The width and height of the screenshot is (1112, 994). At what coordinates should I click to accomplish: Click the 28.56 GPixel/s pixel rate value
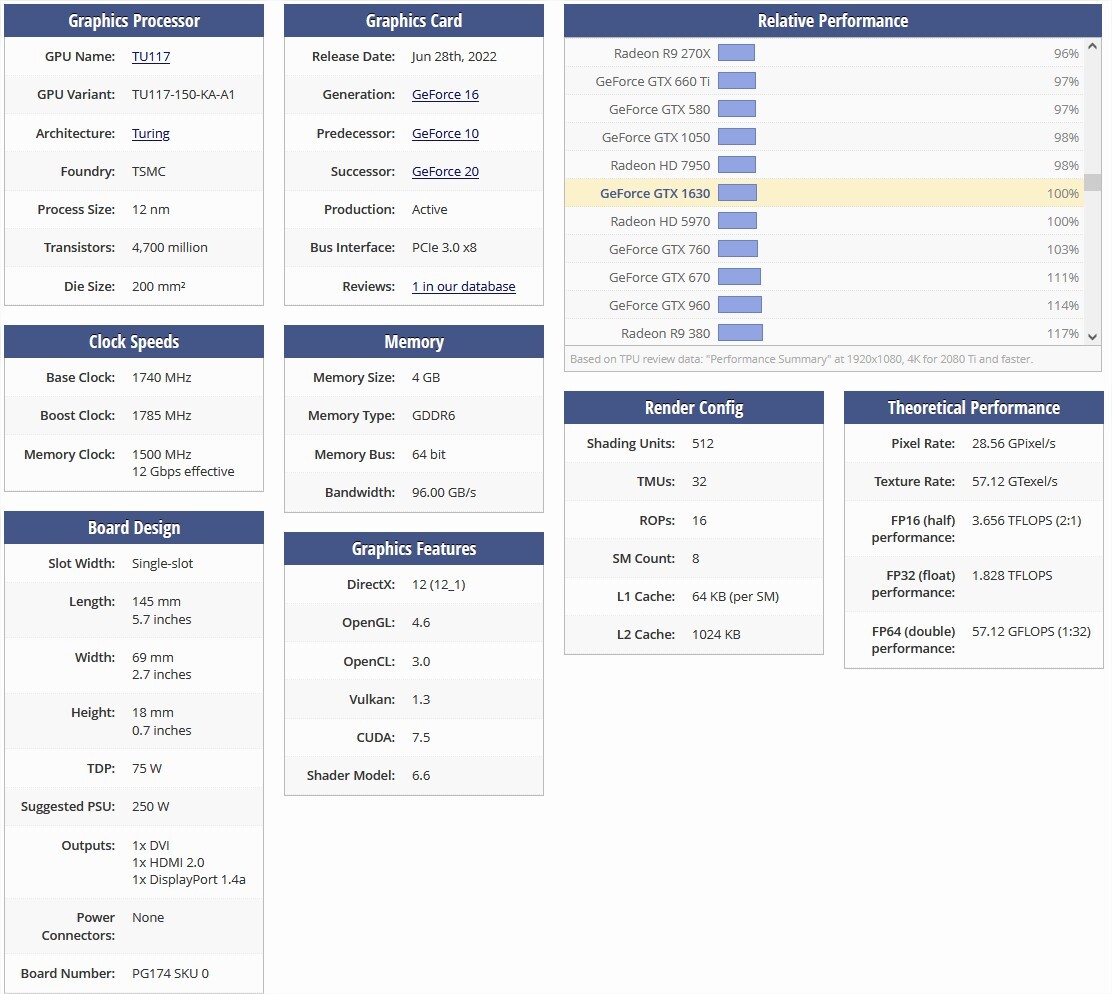[x=1013, y=444]
